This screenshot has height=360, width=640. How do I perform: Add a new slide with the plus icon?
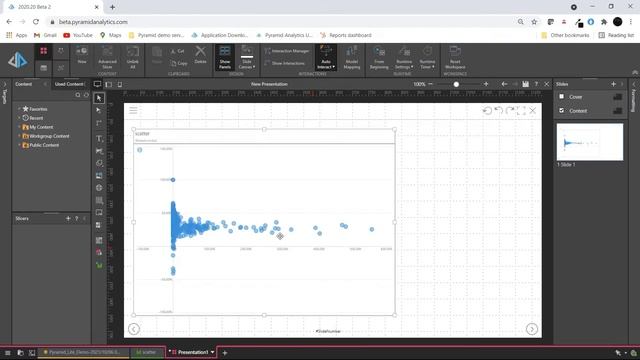(613, 84)
